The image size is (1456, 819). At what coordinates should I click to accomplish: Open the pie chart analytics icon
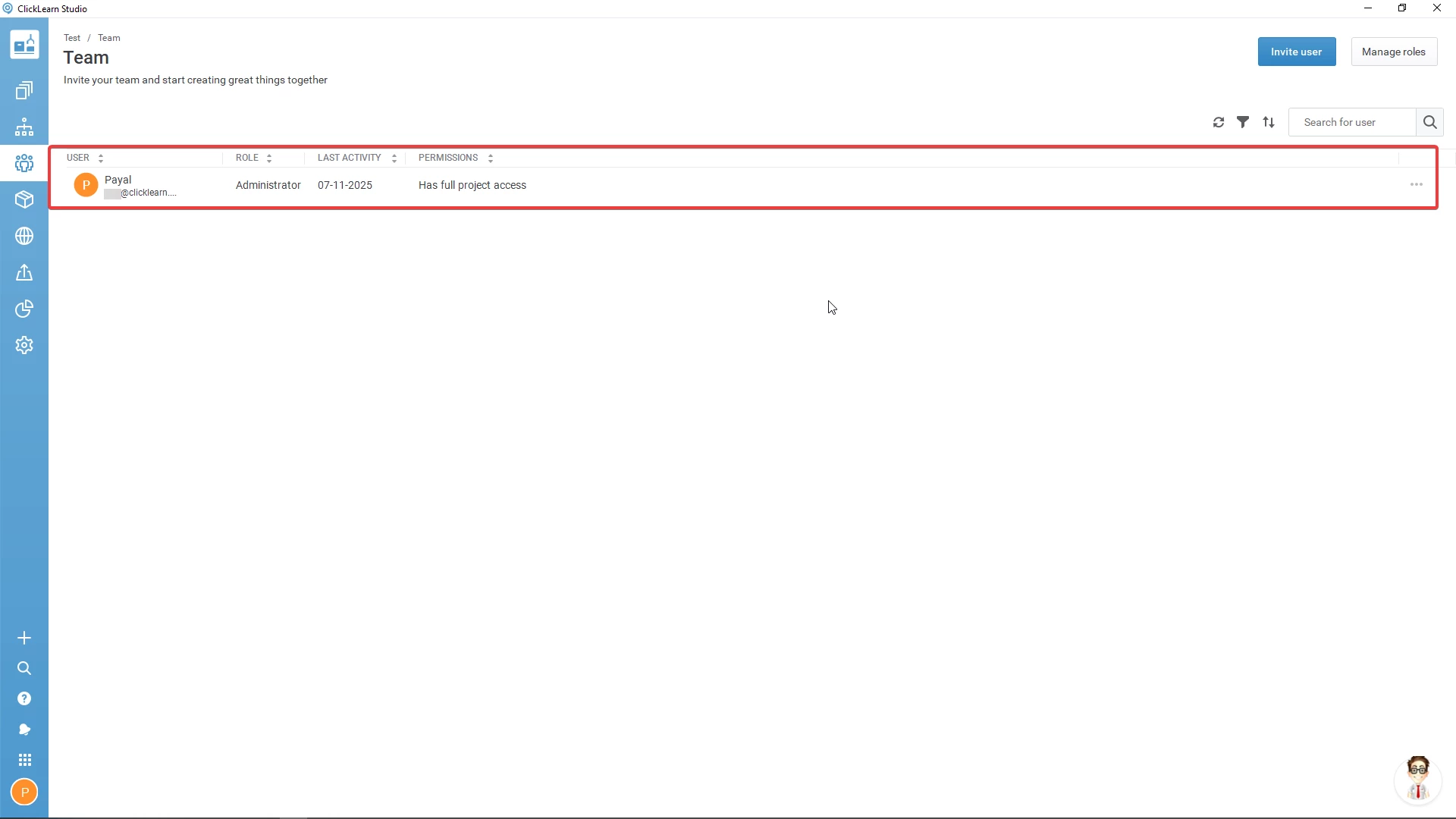click(24, 309)
